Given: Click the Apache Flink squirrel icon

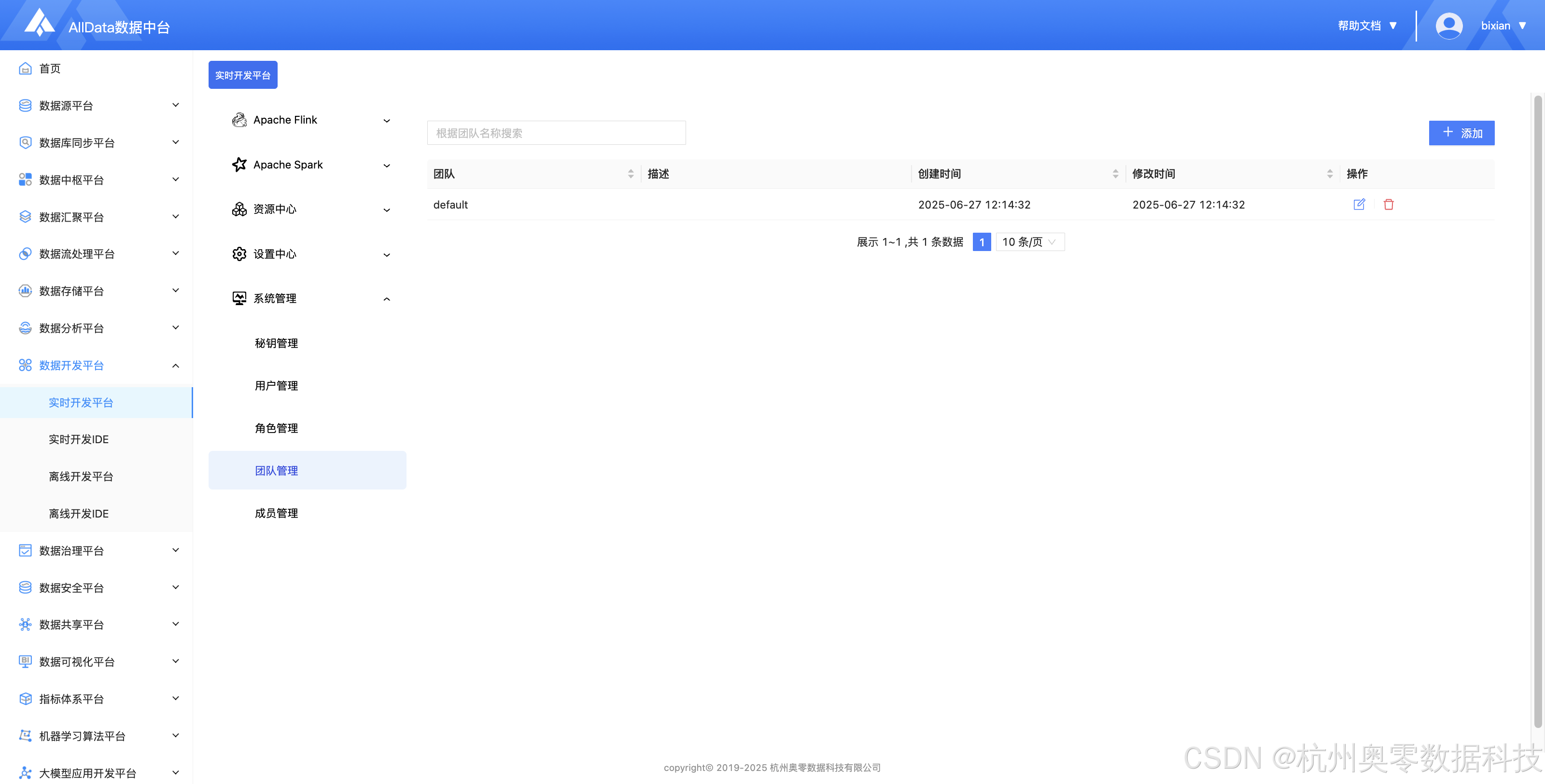Looking at the screenshot, I should [x=239, y=120].
